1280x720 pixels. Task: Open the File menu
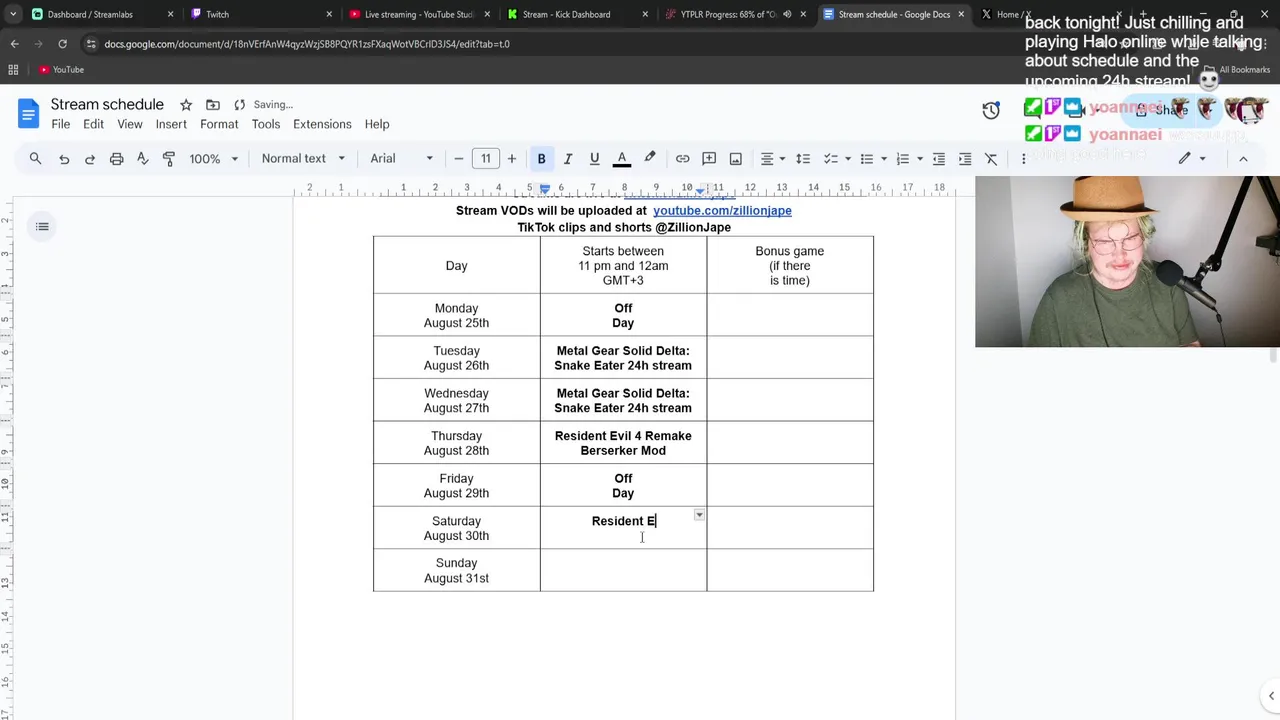[x=61, y=124]
